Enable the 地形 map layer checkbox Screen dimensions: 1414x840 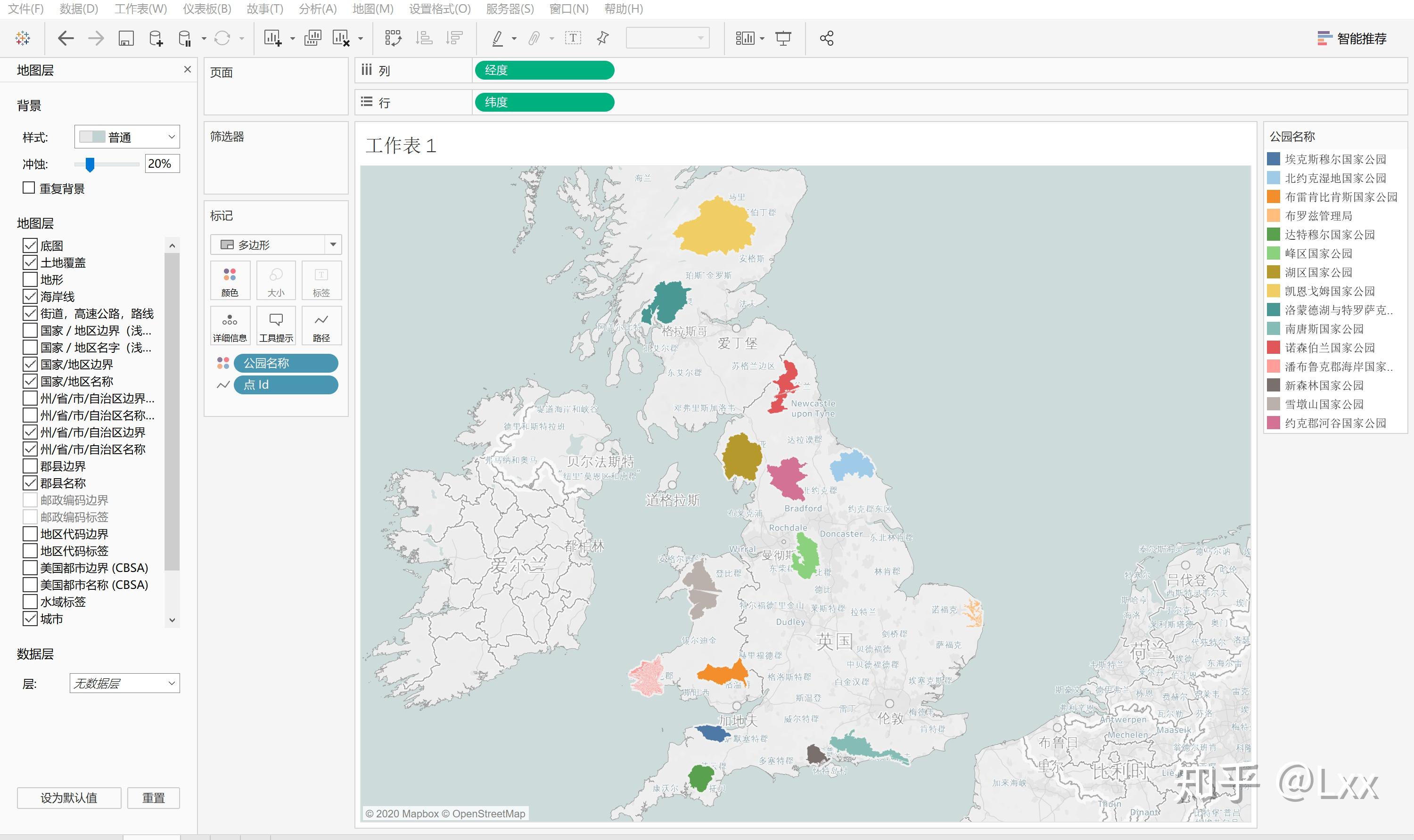pyautogui.click(x=30, y=280)
